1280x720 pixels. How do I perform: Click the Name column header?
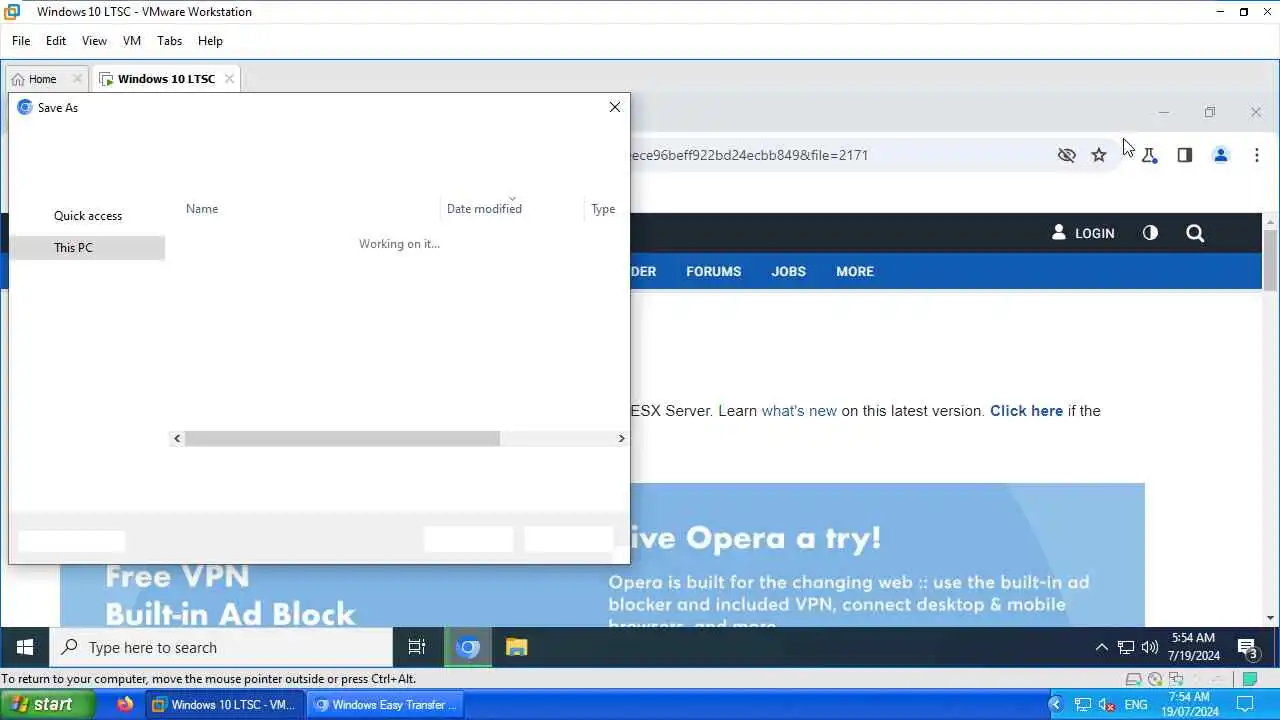pos(202,209)
